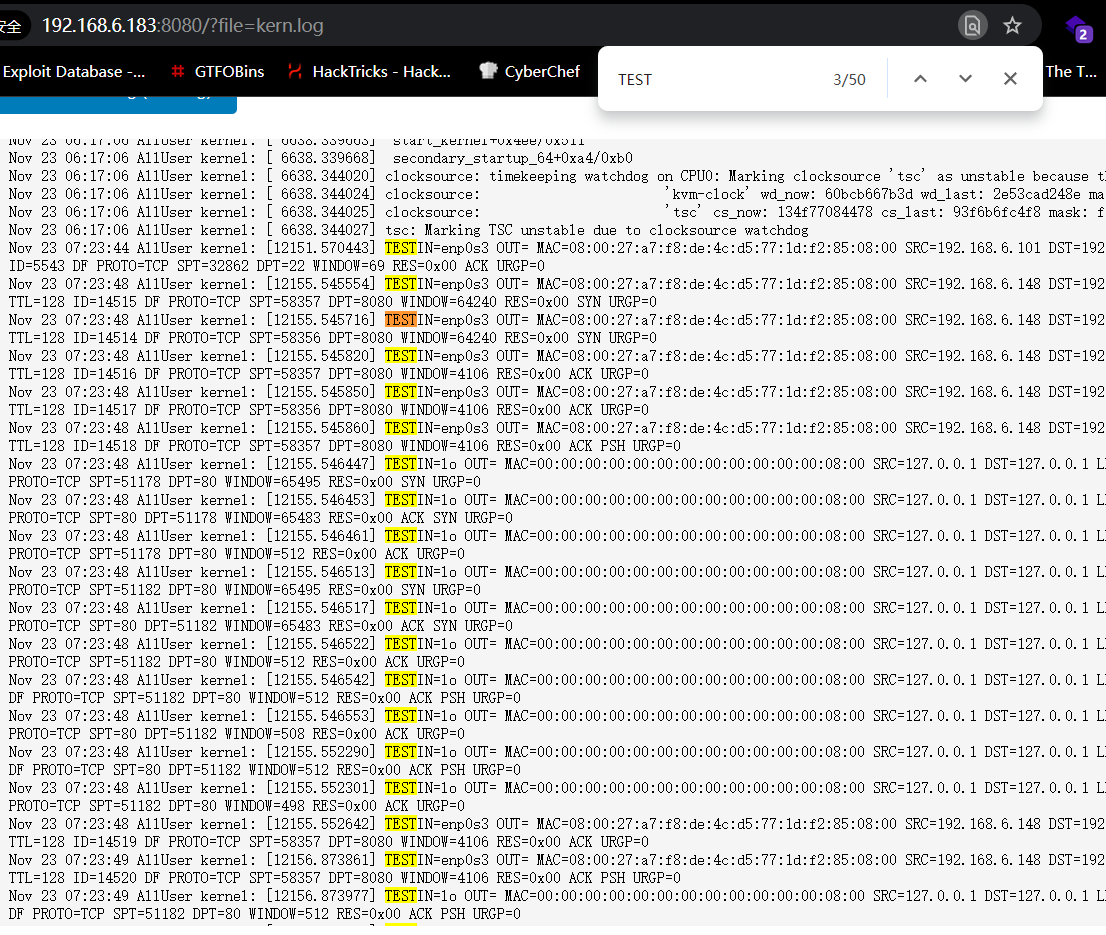The height and width of the screenshot is (935, 1106).
Task: Open the purple extension icon with badge 2
Action: 1077,27
